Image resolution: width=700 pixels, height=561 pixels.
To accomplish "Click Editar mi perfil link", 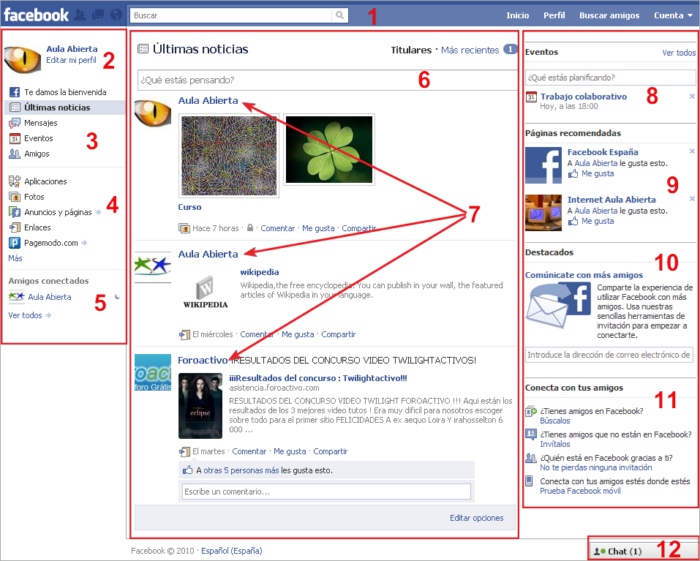I will click(x=71, y=60).
